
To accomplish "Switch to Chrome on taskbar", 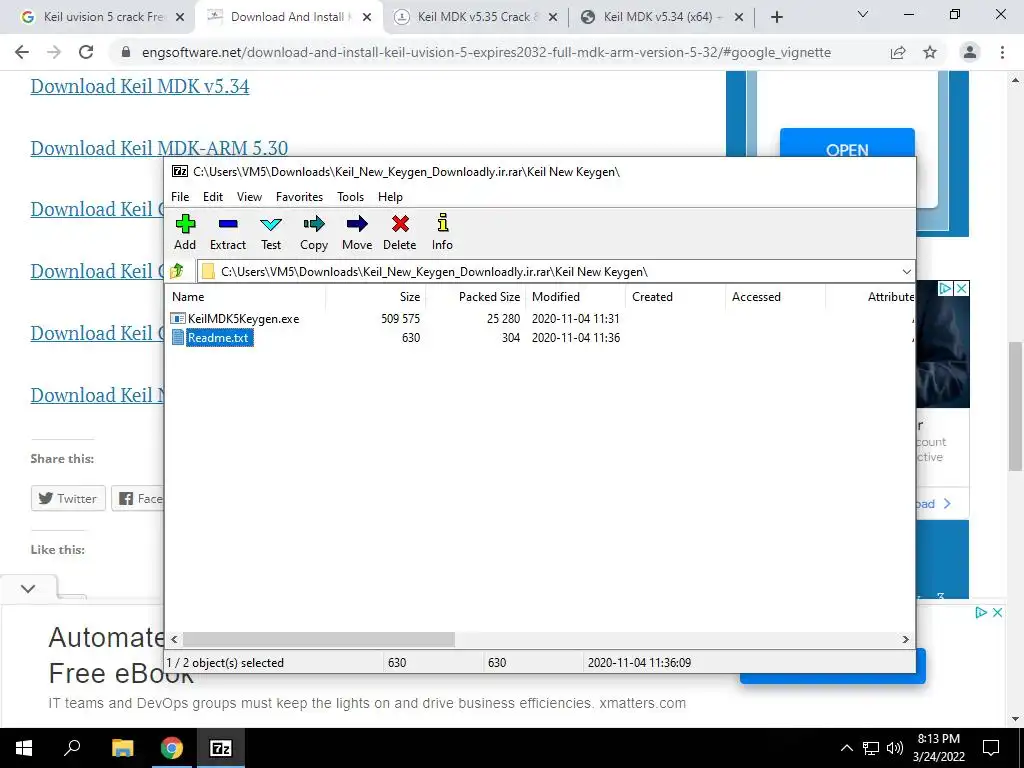I will click(172, 748).
